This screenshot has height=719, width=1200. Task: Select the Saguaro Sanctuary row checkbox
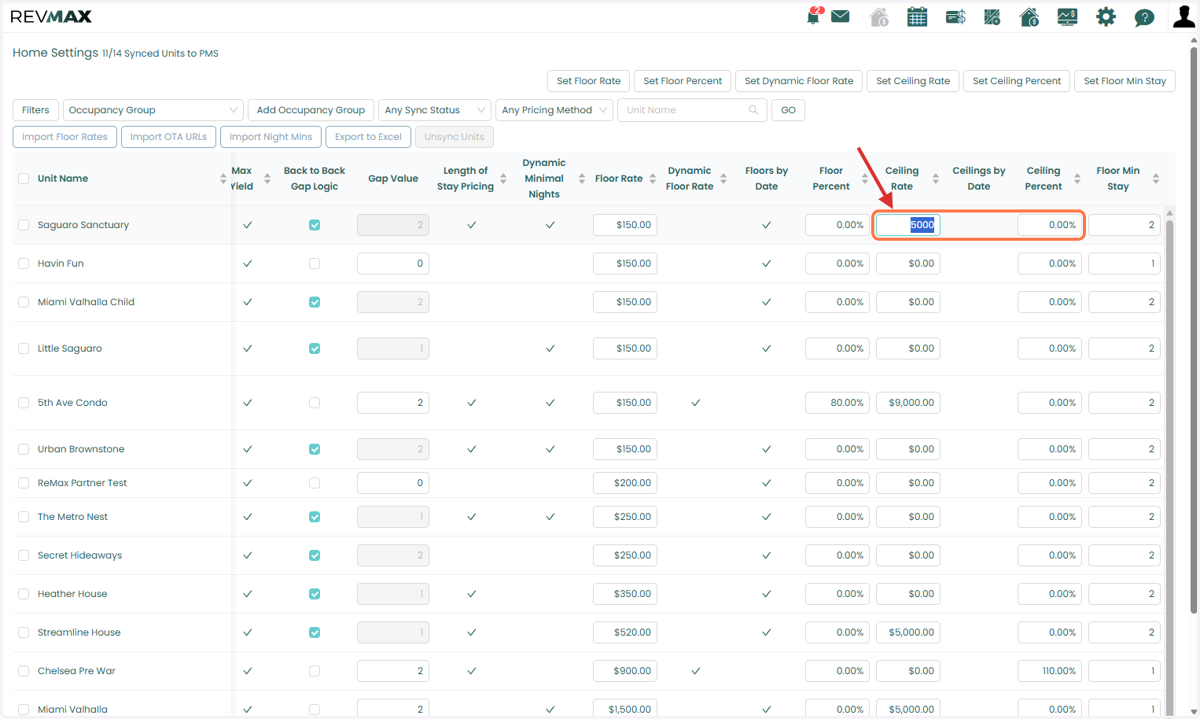[x=24, y=225]
